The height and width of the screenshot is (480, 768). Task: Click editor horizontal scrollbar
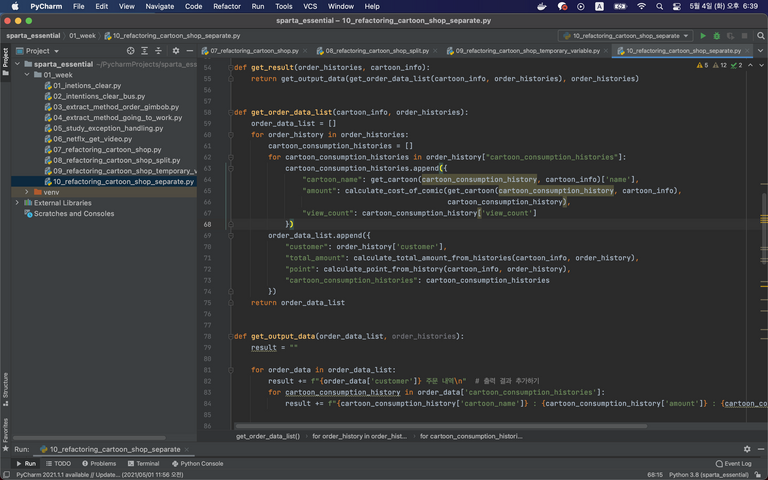click(x=441, y=426)
